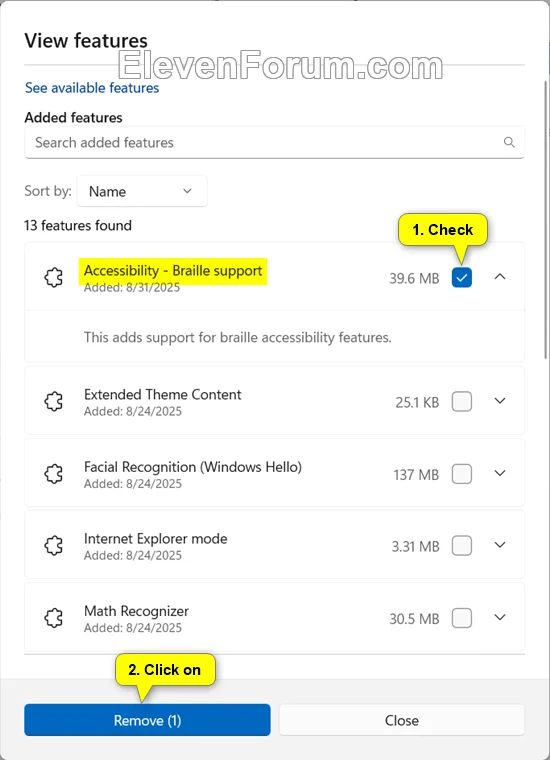550x760 pixels.
Task: Click the puzzle icon beside Math Recognizer
Action: 54,618
